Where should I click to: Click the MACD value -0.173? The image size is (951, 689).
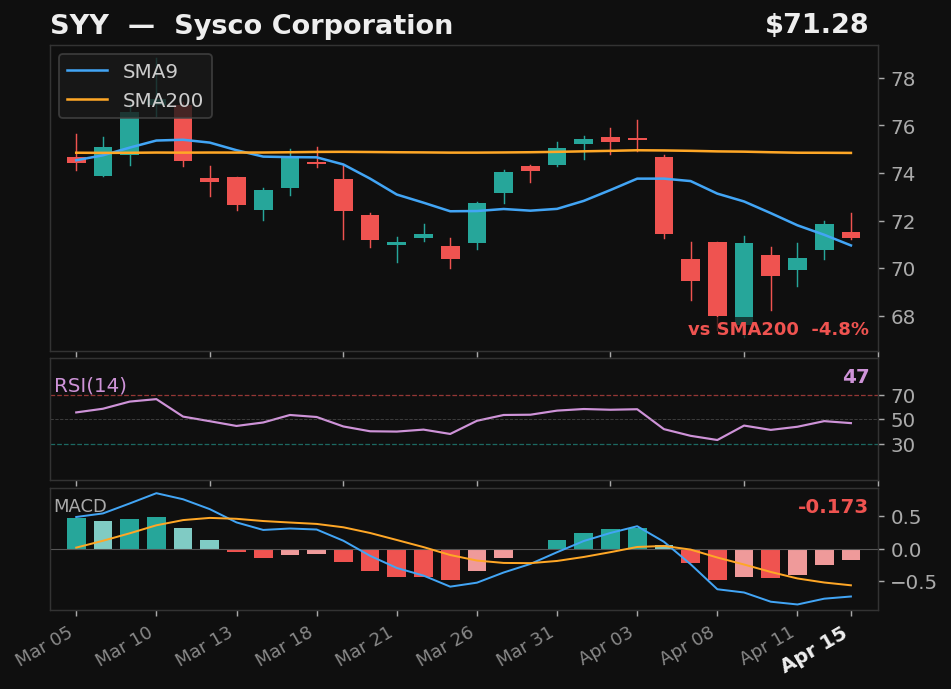pos(833,506)
